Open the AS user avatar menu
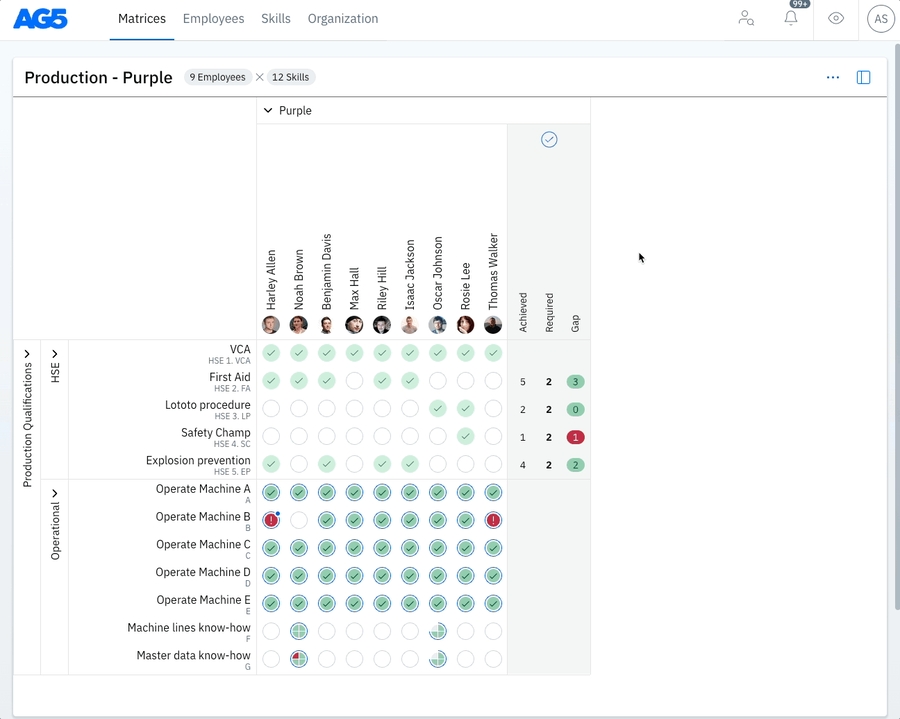900x719 pixels. point(880,18)
